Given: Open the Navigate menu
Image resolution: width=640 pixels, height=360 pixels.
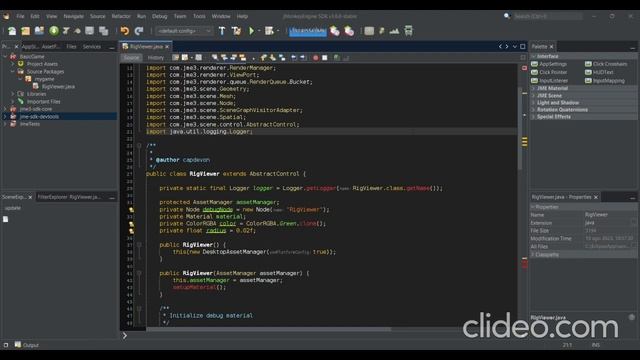Looking at the screenshot, I should (73, 16).
